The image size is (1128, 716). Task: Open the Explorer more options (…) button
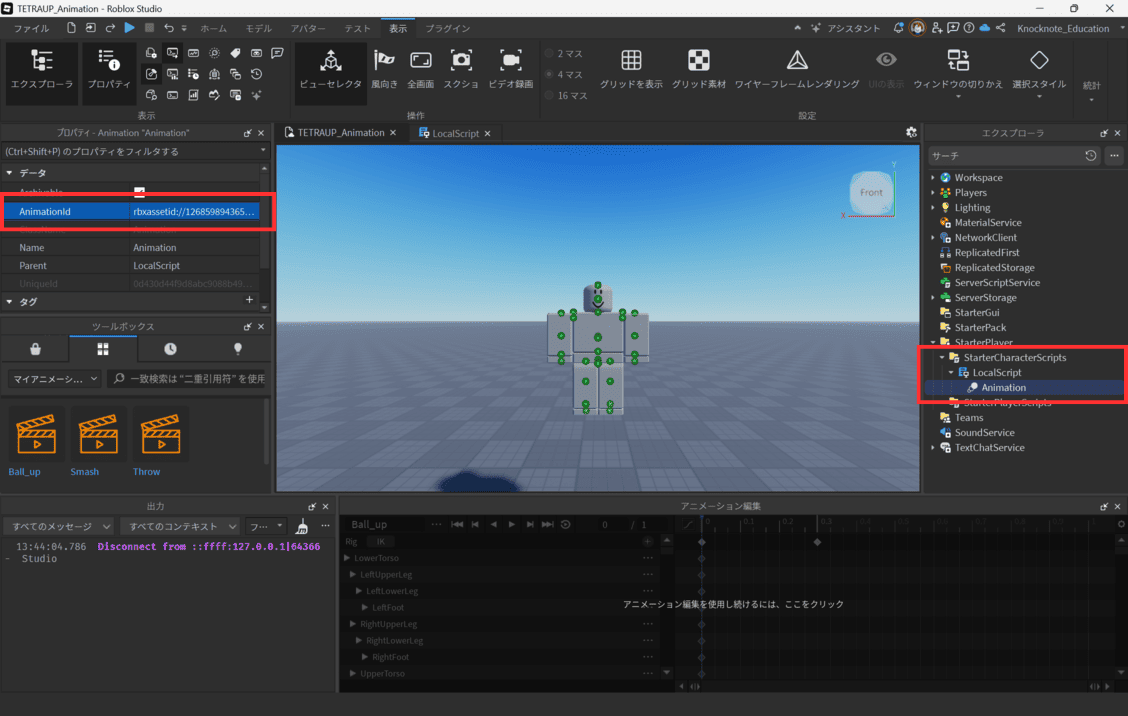[x=1114, y=155]
